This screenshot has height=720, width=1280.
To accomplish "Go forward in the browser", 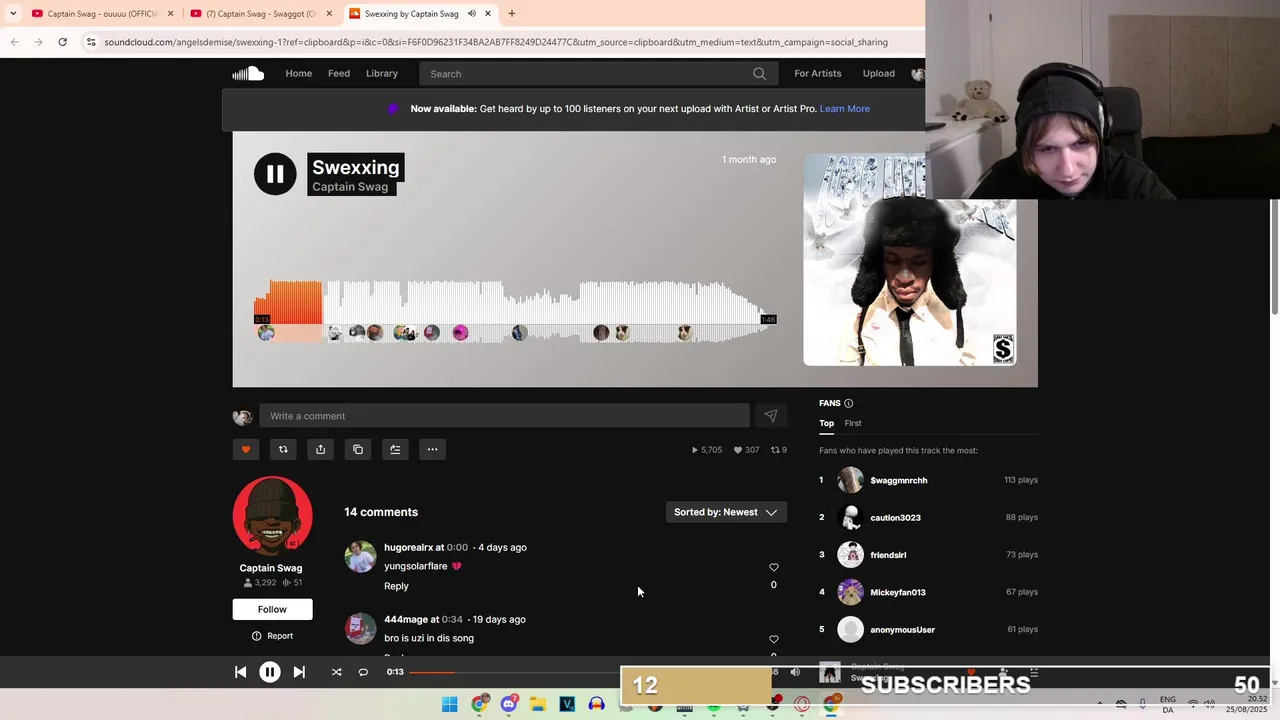I will (x=38, y=42).
